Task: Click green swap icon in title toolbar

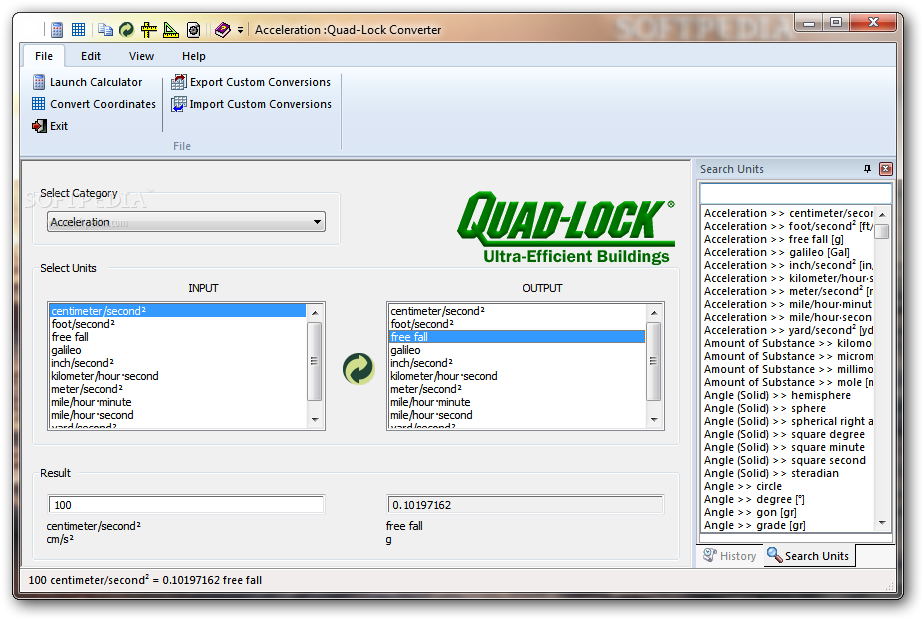Action: pyautogui.click(x=126, y=29)
